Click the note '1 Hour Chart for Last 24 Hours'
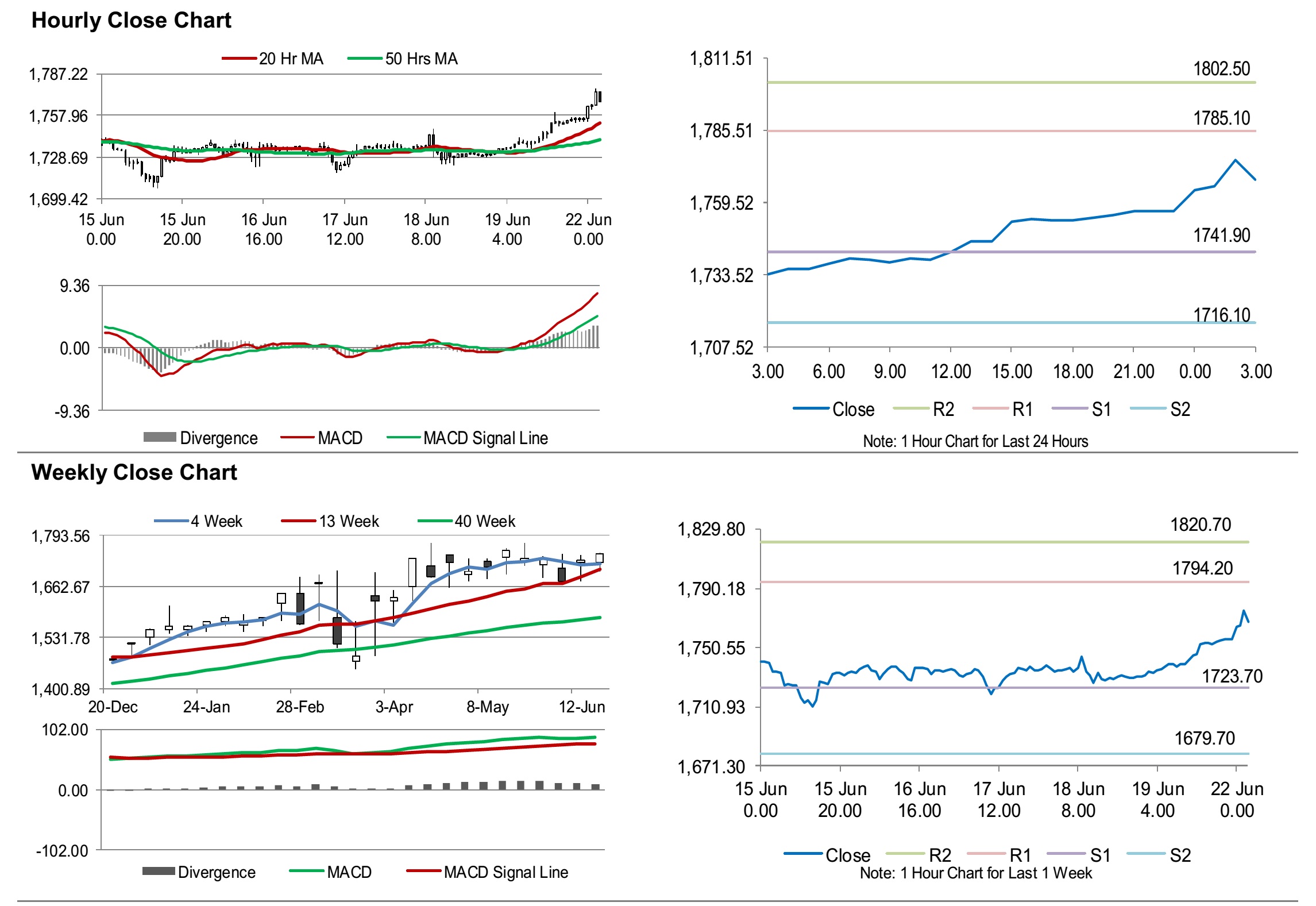Screen dimensions: 1316x906 tap(975, 441)
